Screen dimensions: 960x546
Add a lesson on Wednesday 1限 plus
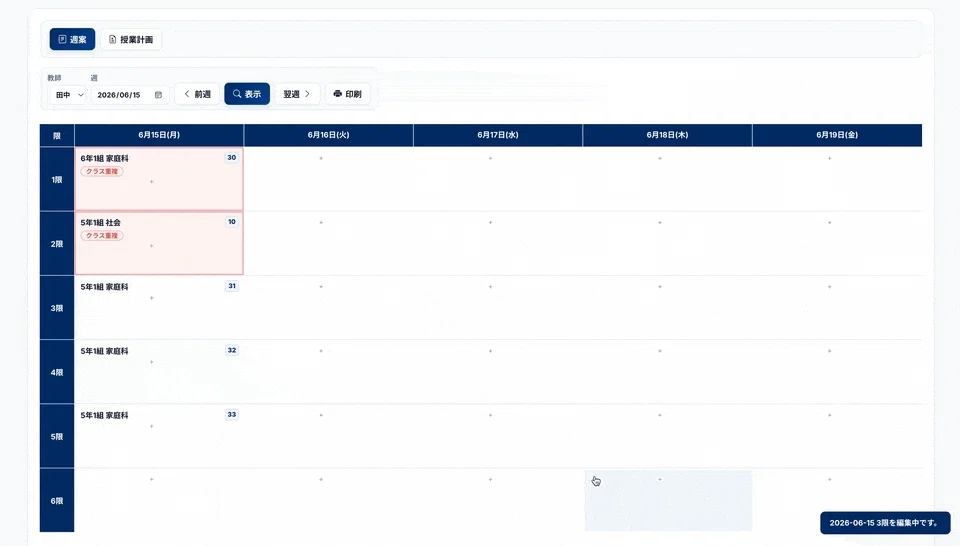[x=490, y=159]
